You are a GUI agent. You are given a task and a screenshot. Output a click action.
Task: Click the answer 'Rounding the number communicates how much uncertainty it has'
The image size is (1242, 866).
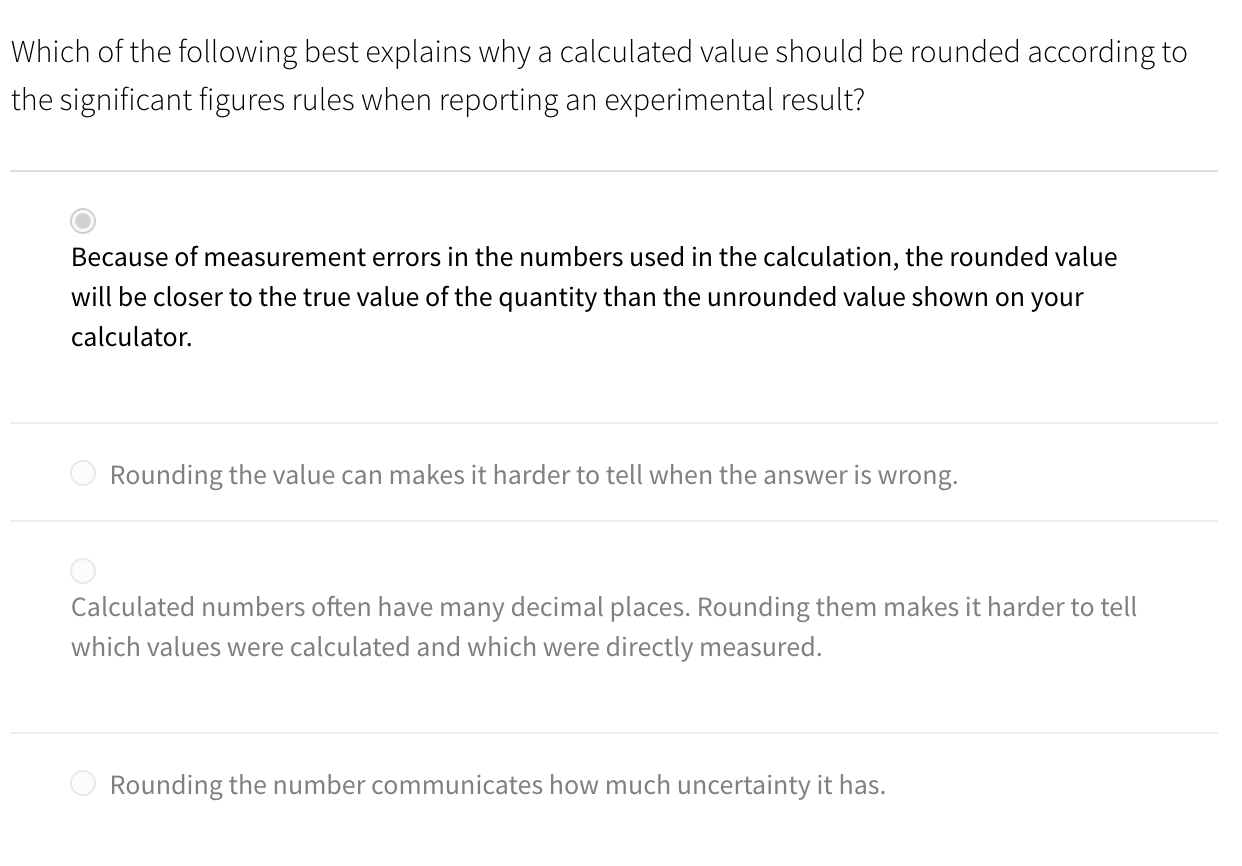[x=496, y=785]
